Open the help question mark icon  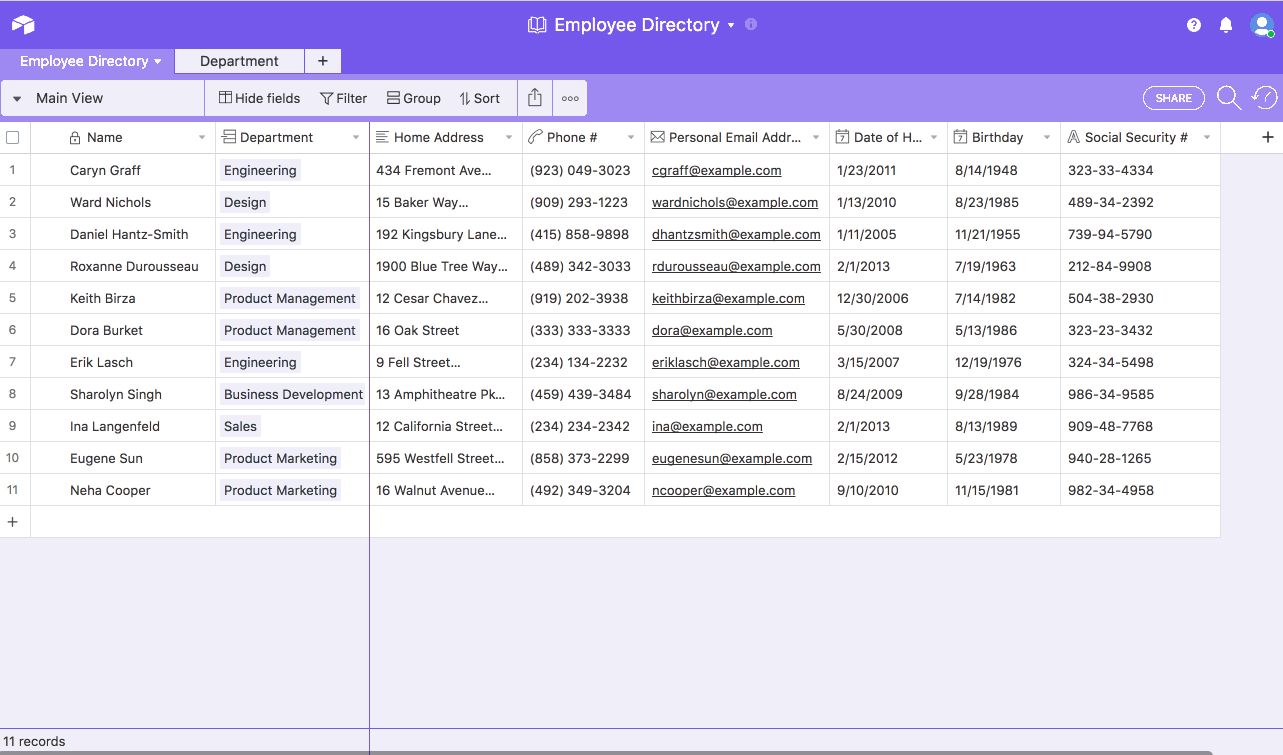1194,25
